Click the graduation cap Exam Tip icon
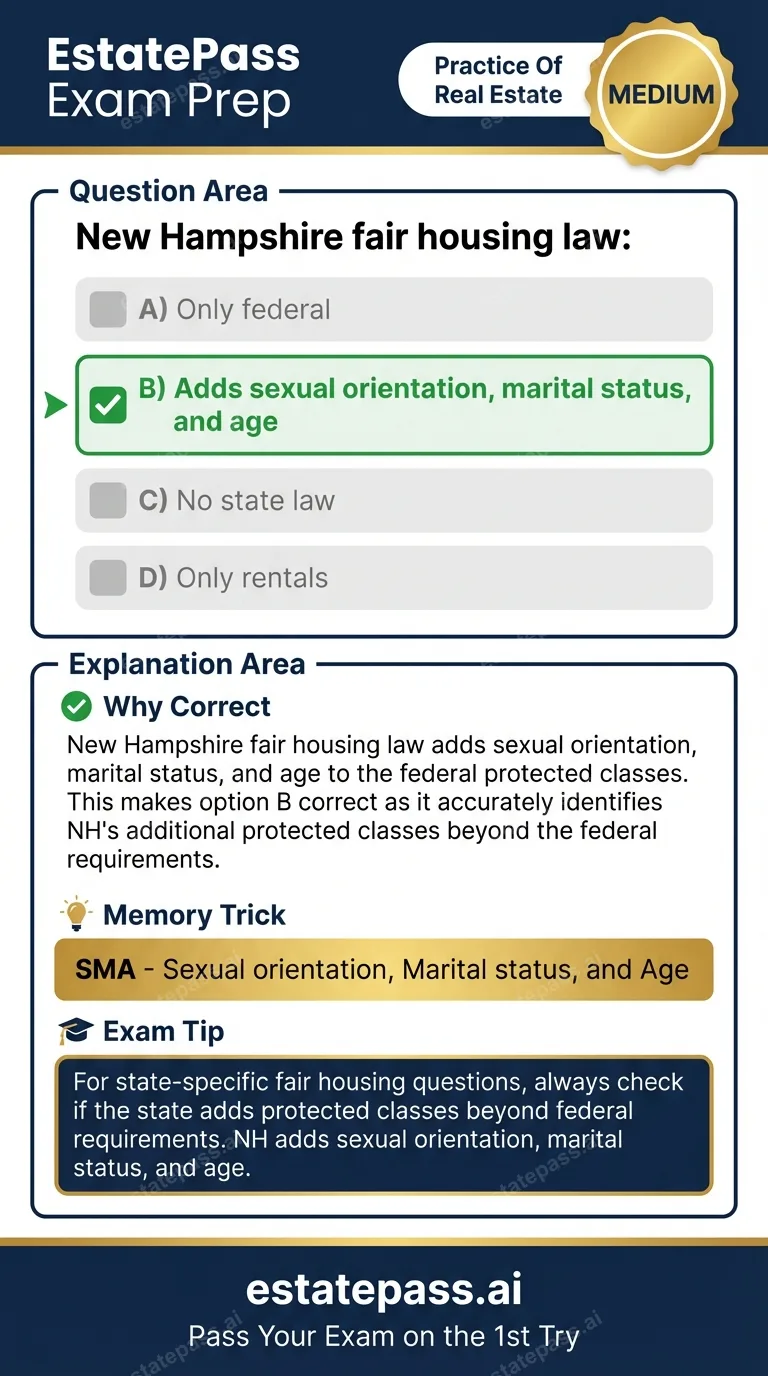Viewport: 768px width, 1376px height. tap(76, 1031)
